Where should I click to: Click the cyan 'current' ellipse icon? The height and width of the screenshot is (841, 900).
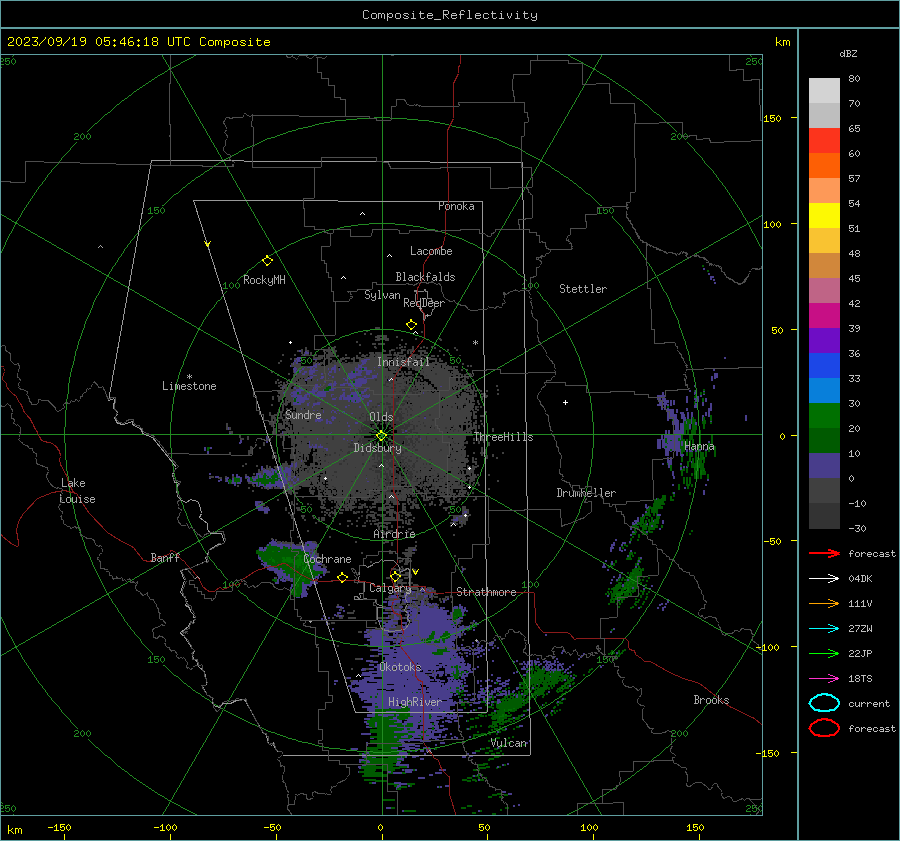824,703
